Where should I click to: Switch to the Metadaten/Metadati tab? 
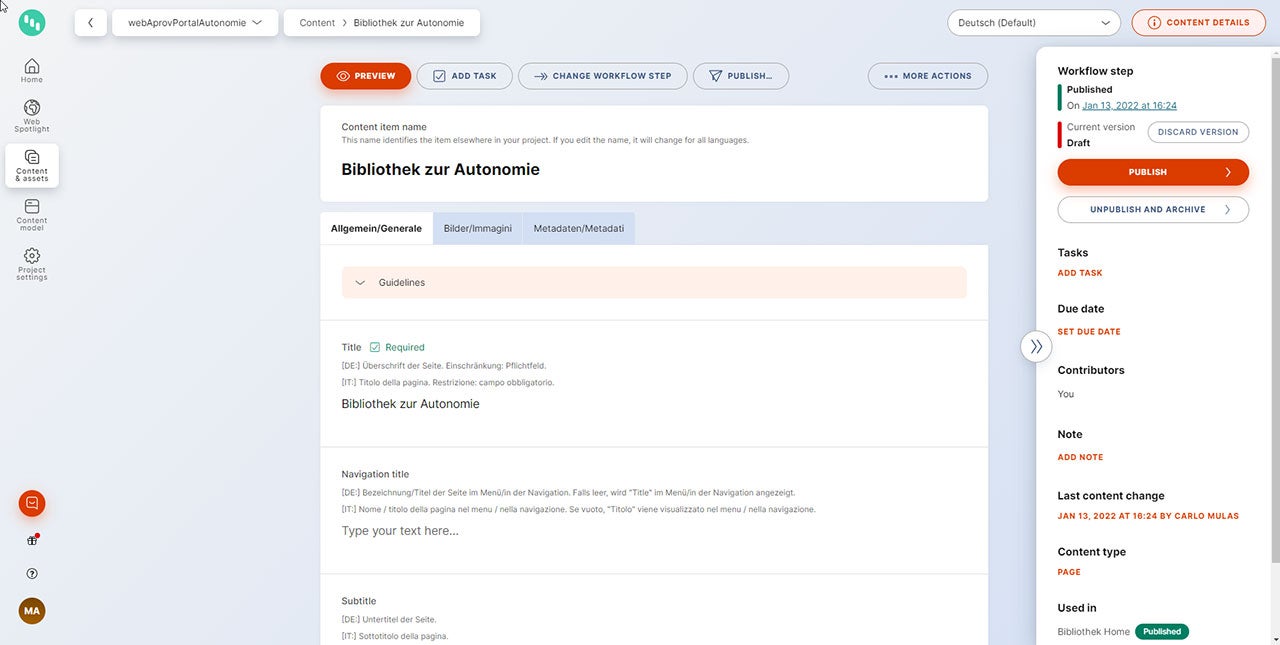(x=578, y=229)
